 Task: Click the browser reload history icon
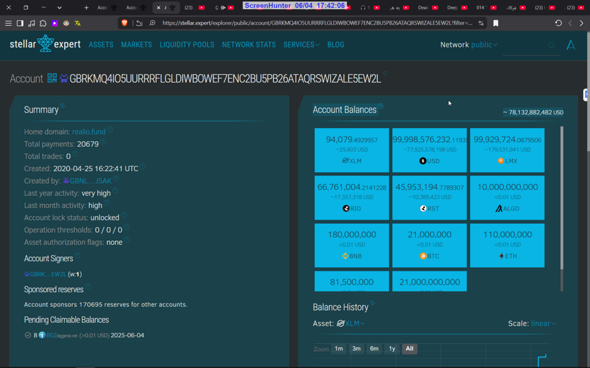(558, 23)
